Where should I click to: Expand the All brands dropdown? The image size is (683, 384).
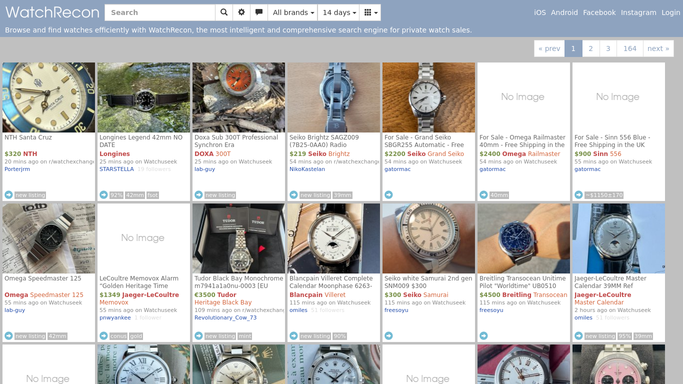[x=293, y=13]
